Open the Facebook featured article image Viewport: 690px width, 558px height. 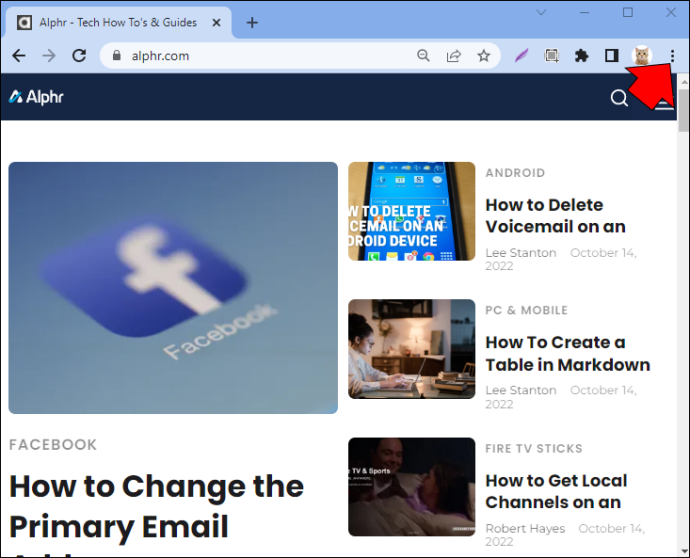(173, 288)
